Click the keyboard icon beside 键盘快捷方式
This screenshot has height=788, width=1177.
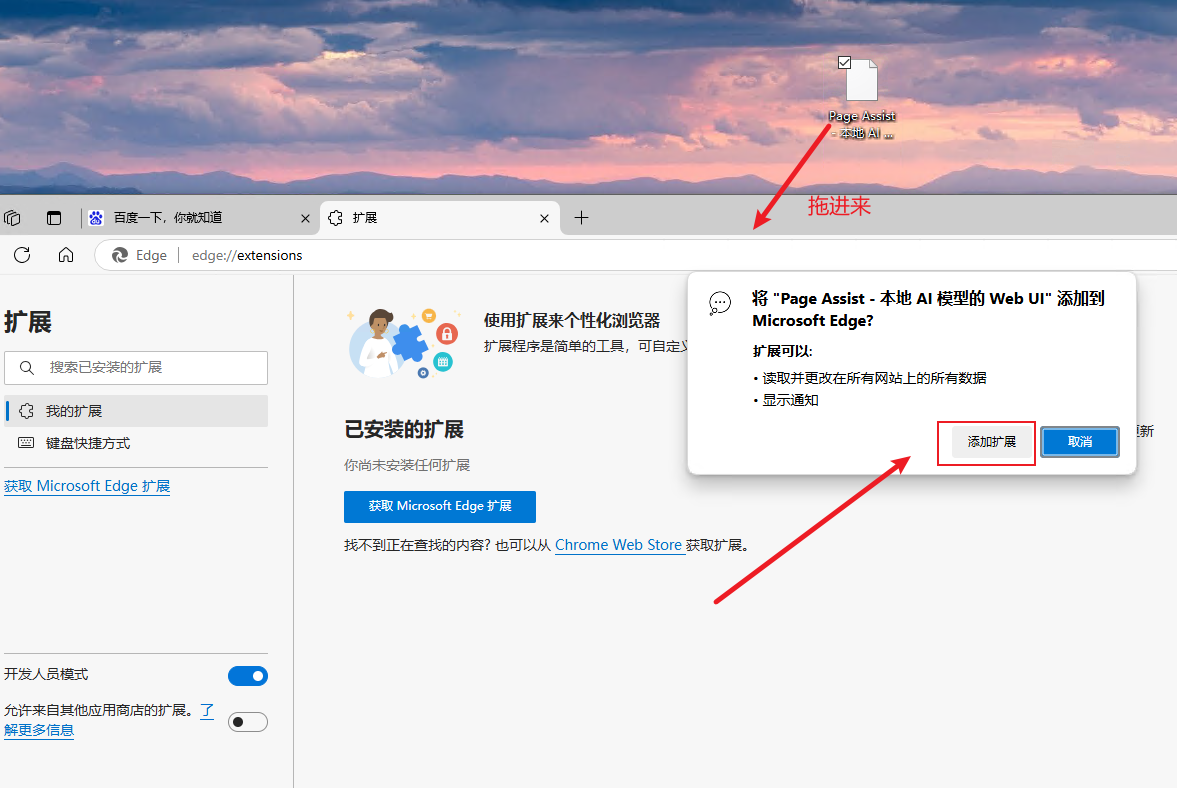(26, 443)
